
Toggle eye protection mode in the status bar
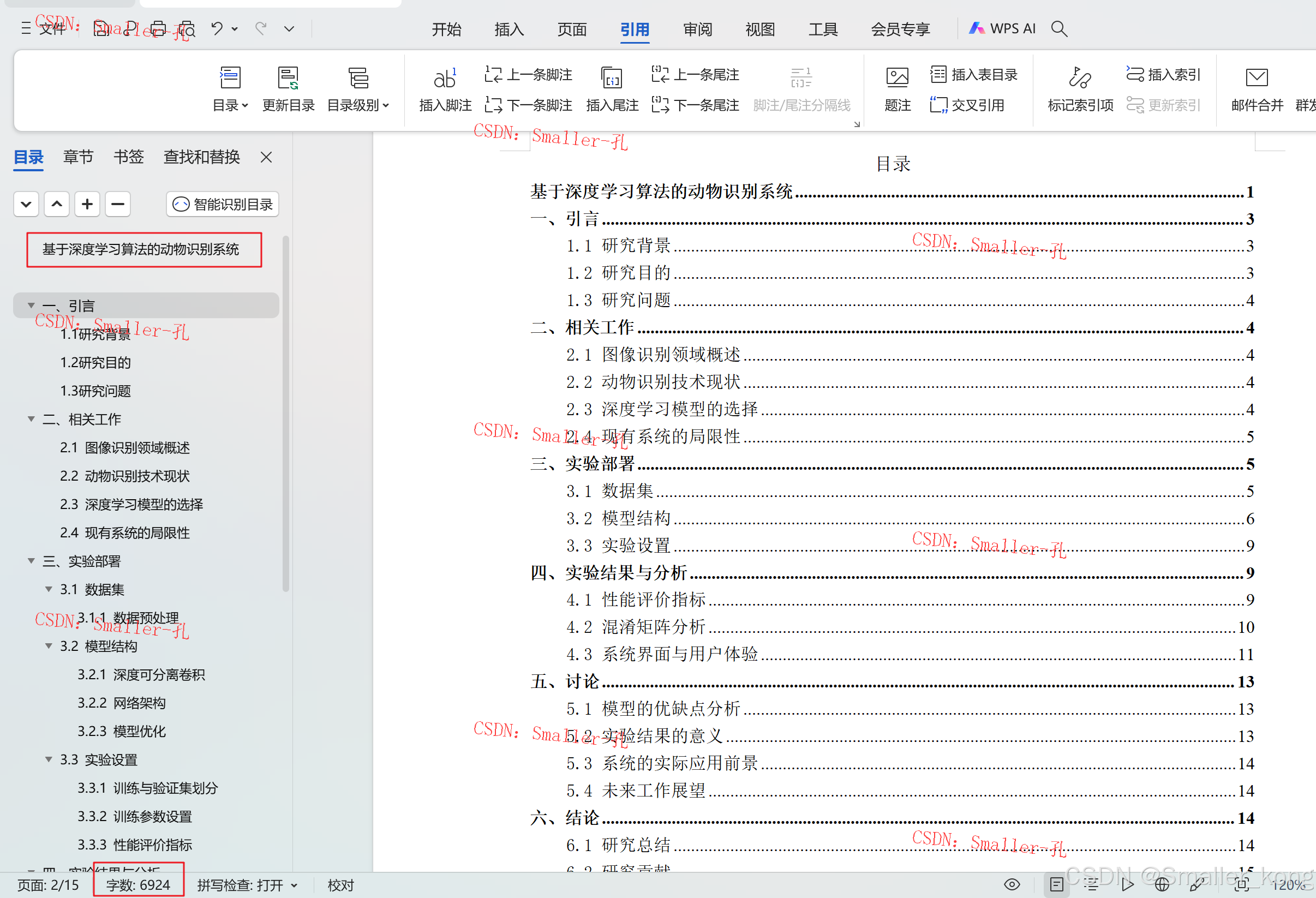[x=1012, y=884]
